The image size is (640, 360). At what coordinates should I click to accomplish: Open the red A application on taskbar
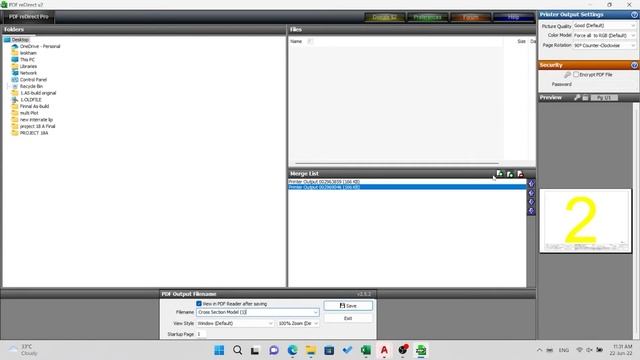[384, 350]
